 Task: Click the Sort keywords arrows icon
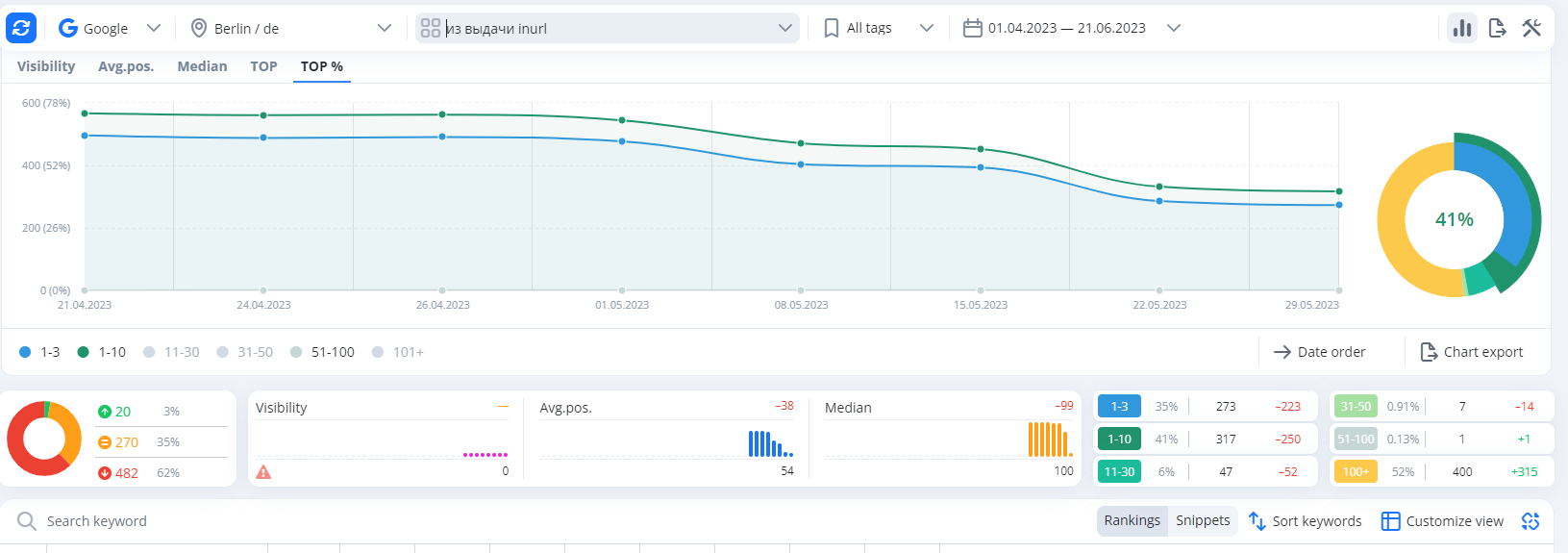pos(1257,521)
